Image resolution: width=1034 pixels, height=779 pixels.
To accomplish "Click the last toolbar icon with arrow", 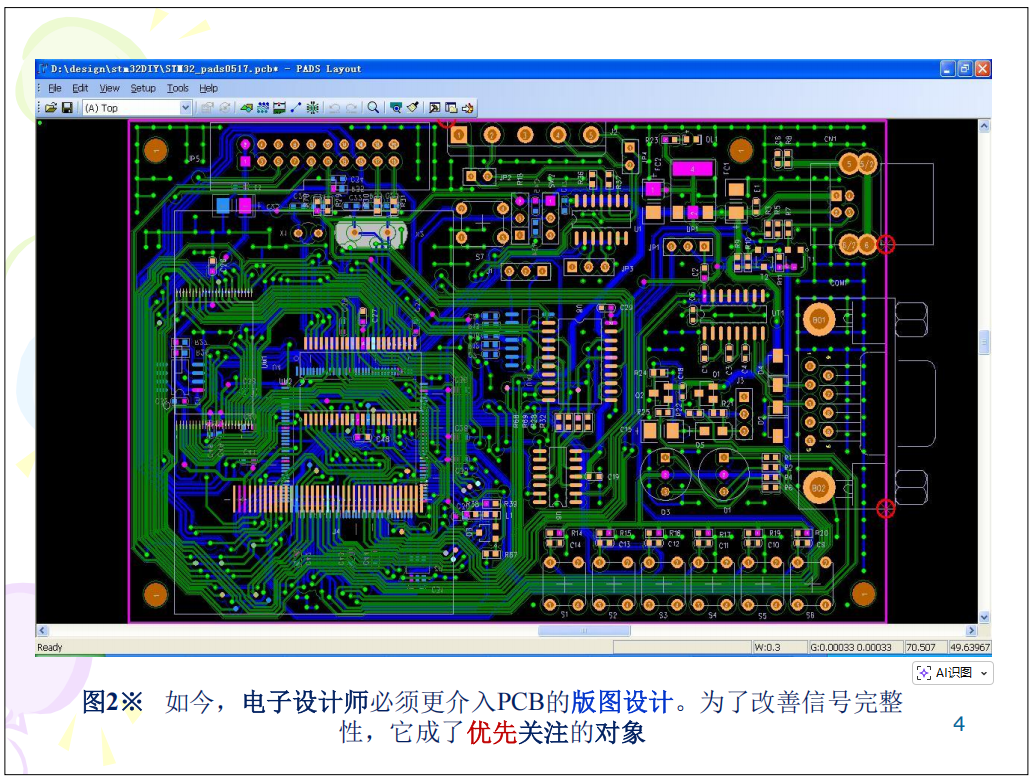I will click(468, 108).
